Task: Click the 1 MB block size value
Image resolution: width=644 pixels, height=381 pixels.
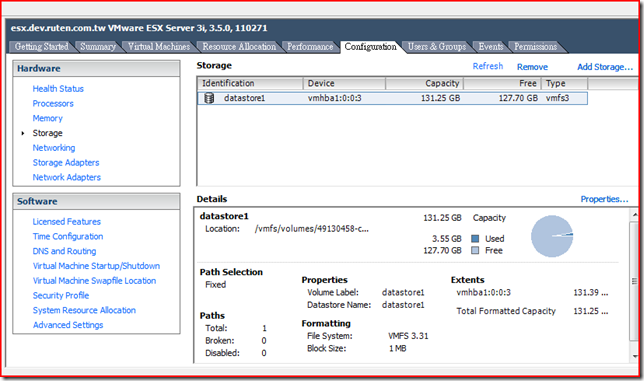Action: pyautogui.click(x=398, y=348)
